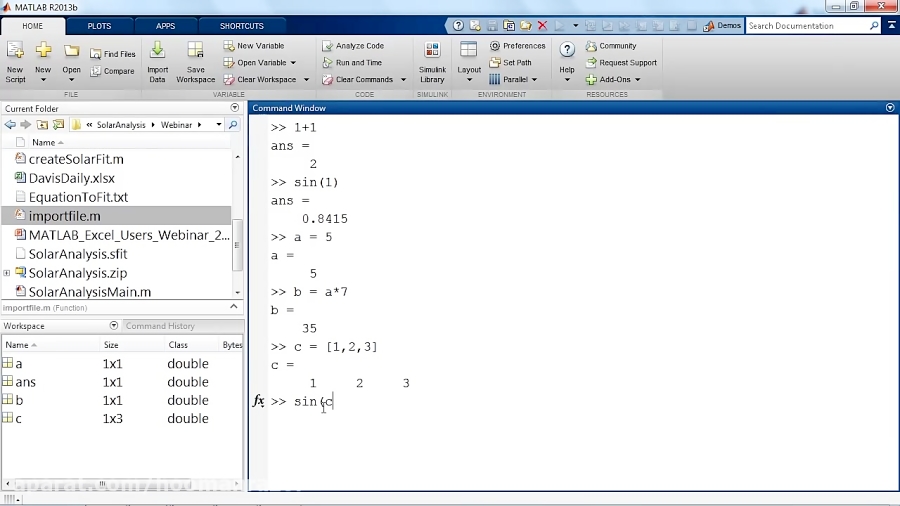Switch to the APPS tab
The height and width of the screenshot is (506, 900).
tap(165, 26)
